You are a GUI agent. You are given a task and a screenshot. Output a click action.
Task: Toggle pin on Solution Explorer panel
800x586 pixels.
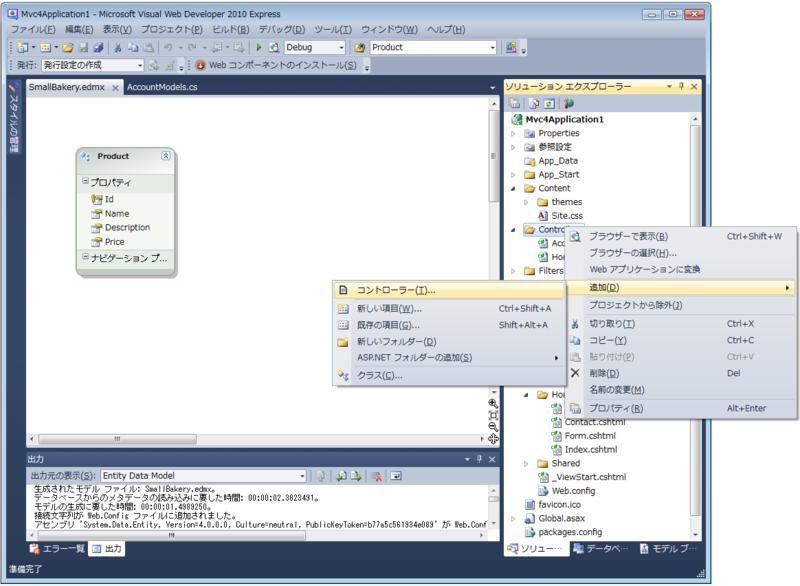(x=681, y=87)
